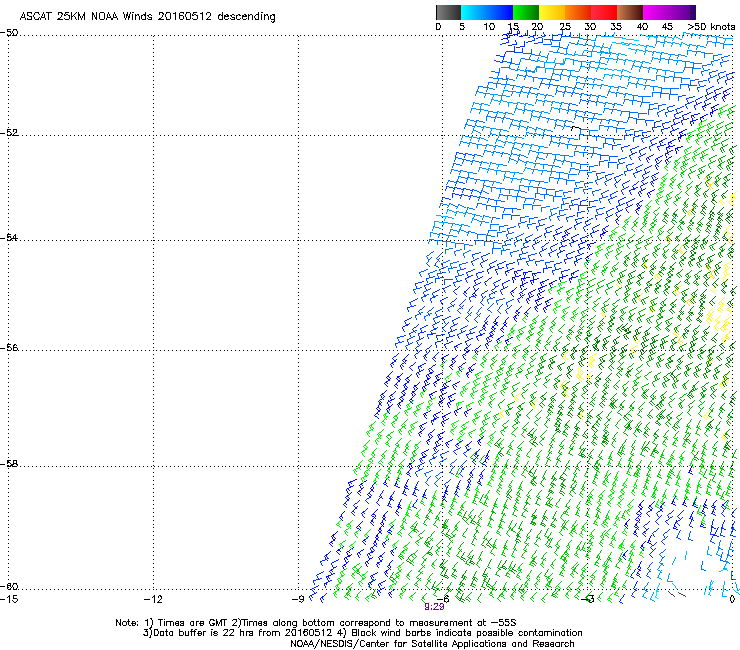The height and width of the screenshot is (650, 740).
Task: Click the -54 latitude axis label
Action: click(9, 237)
